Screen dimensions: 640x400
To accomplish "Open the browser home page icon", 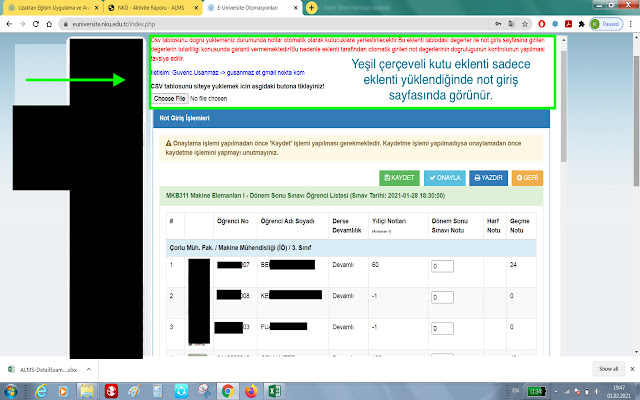I will click(49, 24).
